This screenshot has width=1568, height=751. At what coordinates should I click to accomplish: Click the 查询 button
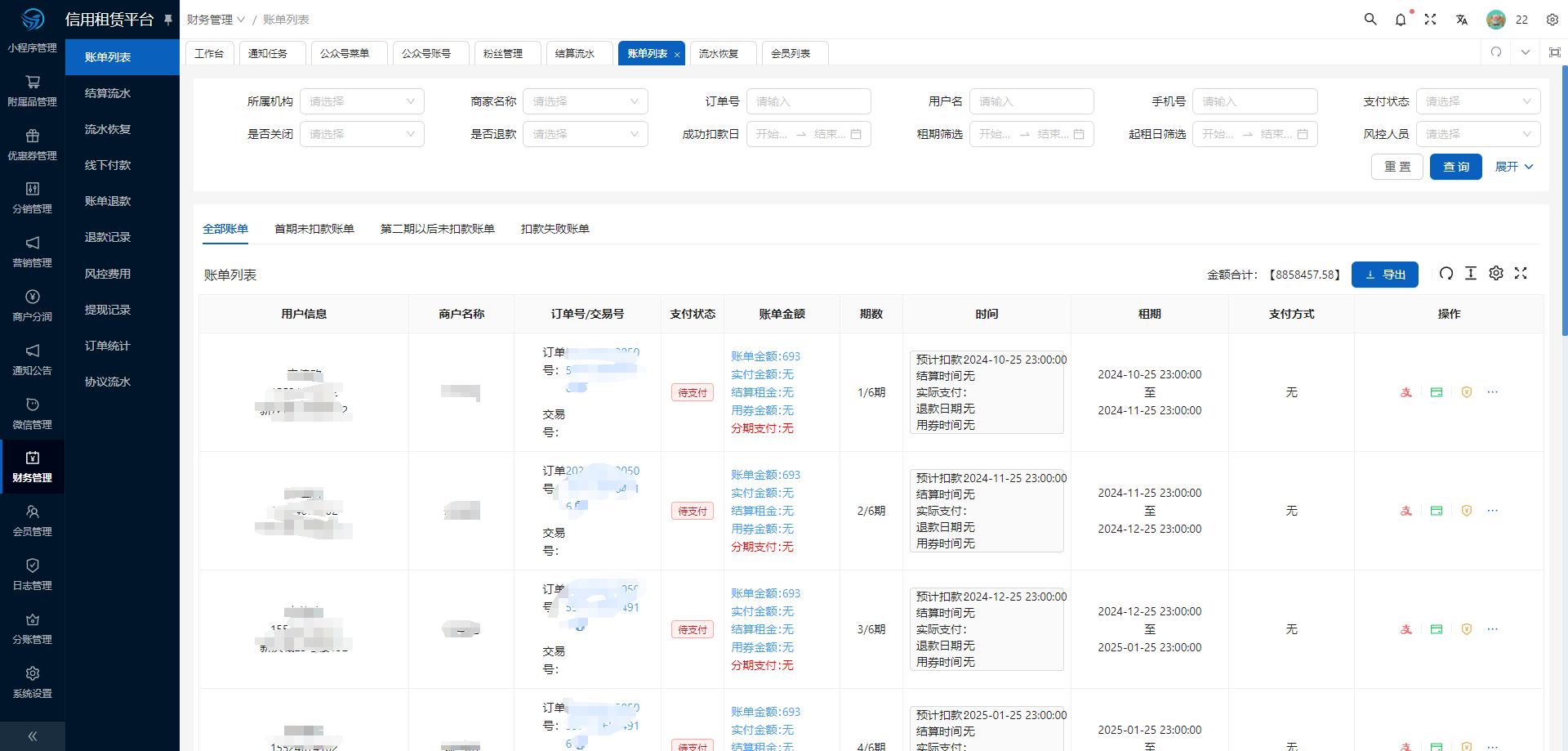[1456, 167]
